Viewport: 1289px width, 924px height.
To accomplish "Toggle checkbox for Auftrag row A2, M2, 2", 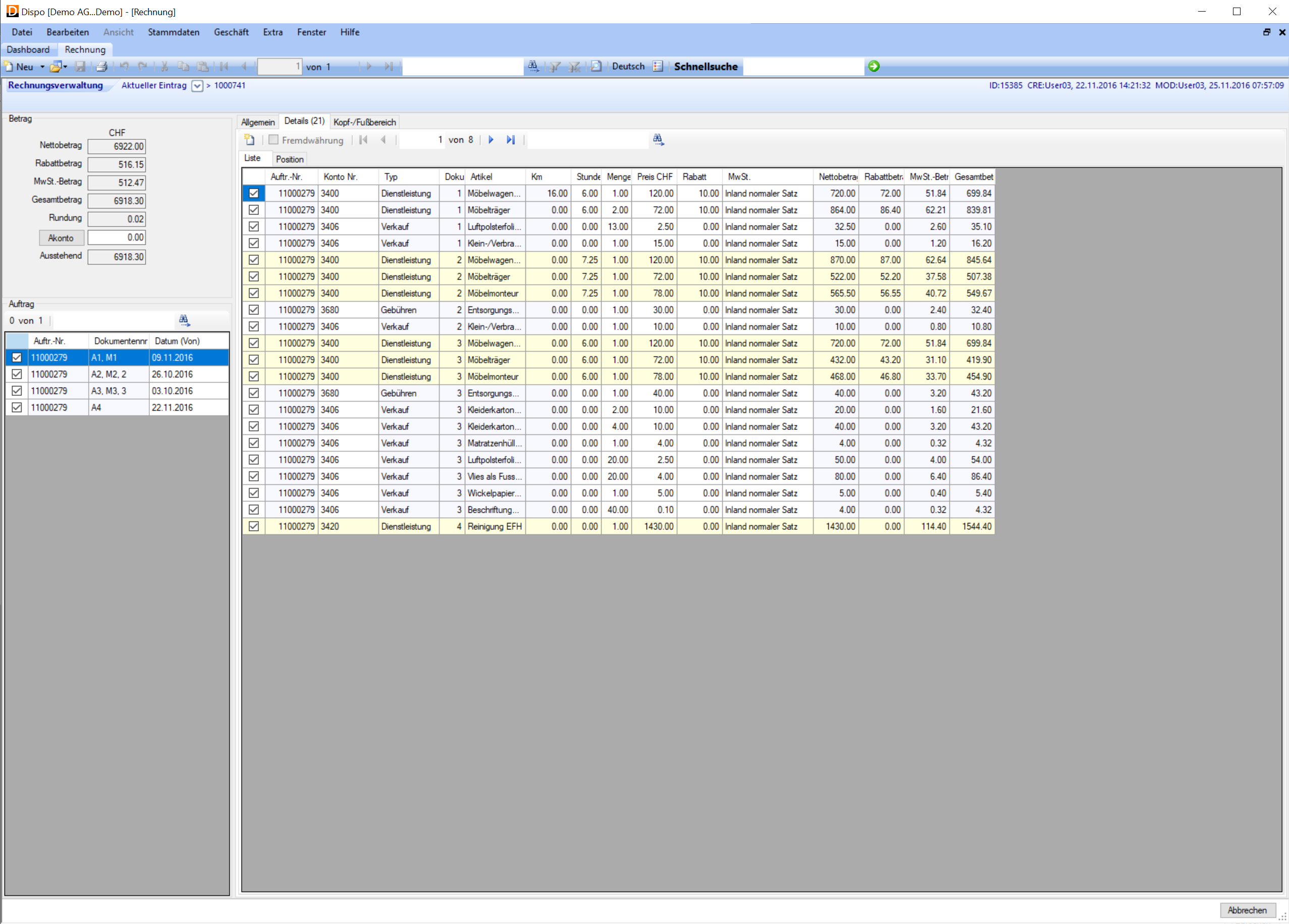I will click(x=17, y=374).
